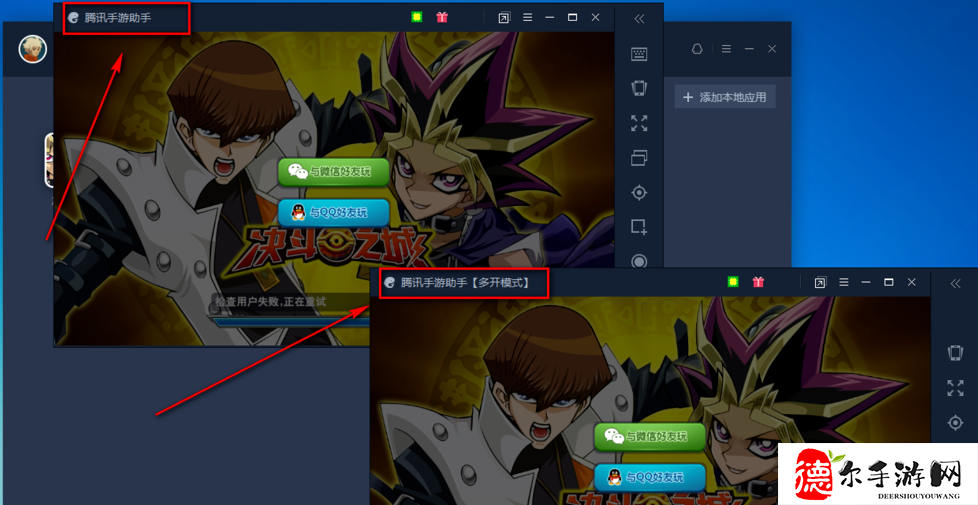Open gift icon in 多开模式 title bar
This screenshot has width=978, height=505.
click(758, 282)
